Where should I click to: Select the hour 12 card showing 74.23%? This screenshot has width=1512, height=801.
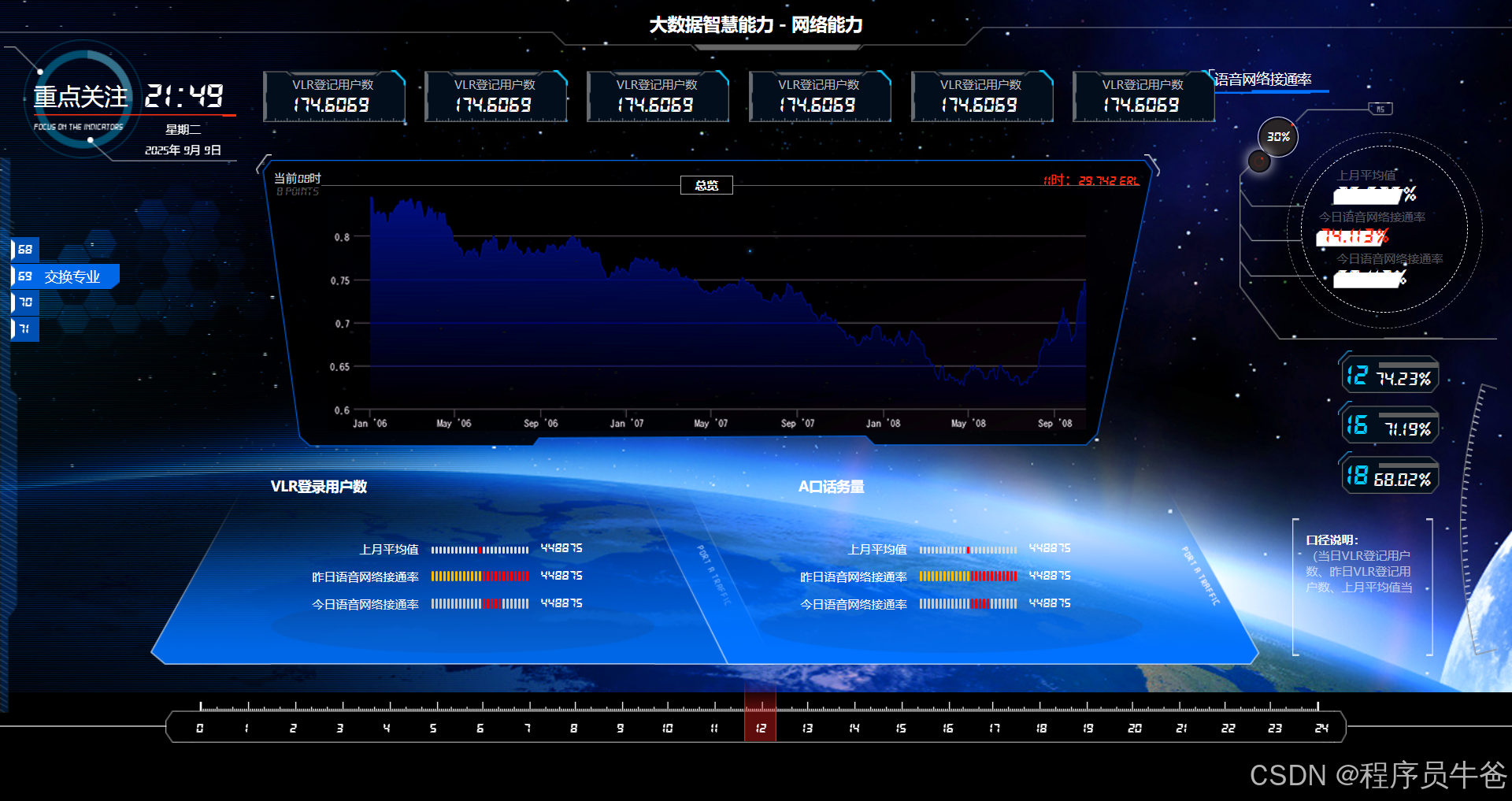1390,375
